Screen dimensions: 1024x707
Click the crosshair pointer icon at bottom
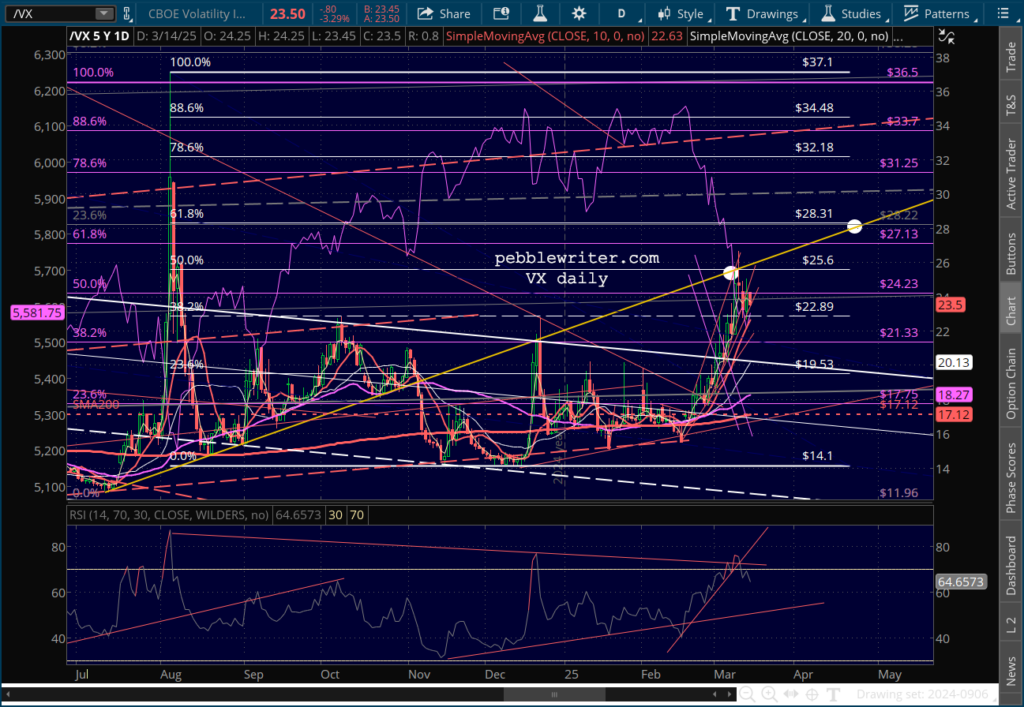point(812,694)
